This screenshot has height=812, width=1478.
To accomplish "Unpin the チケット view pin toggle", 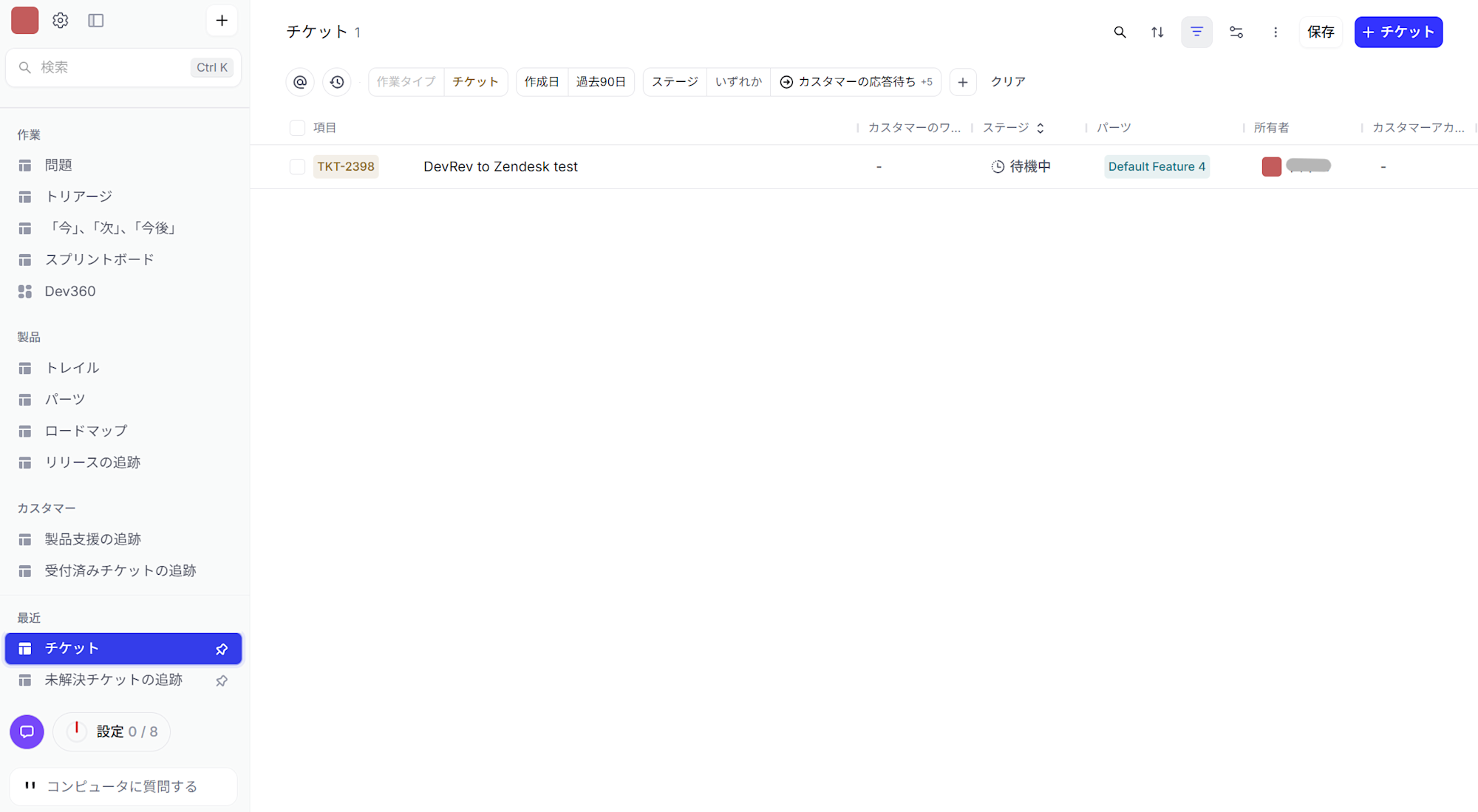I will 222,649.
